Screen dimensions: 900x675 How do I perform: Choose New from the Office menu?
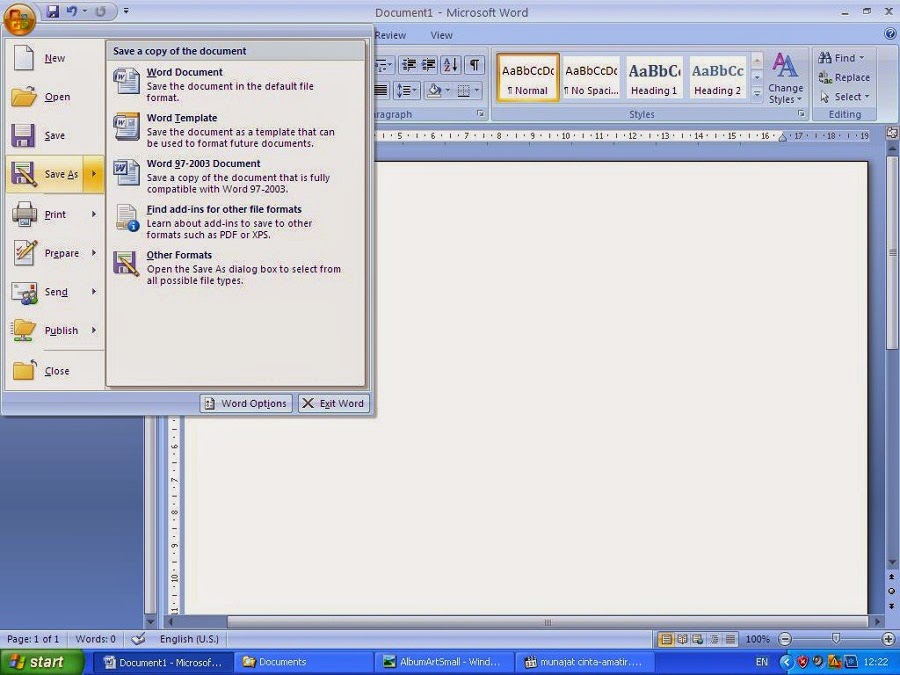pos(55,58)
